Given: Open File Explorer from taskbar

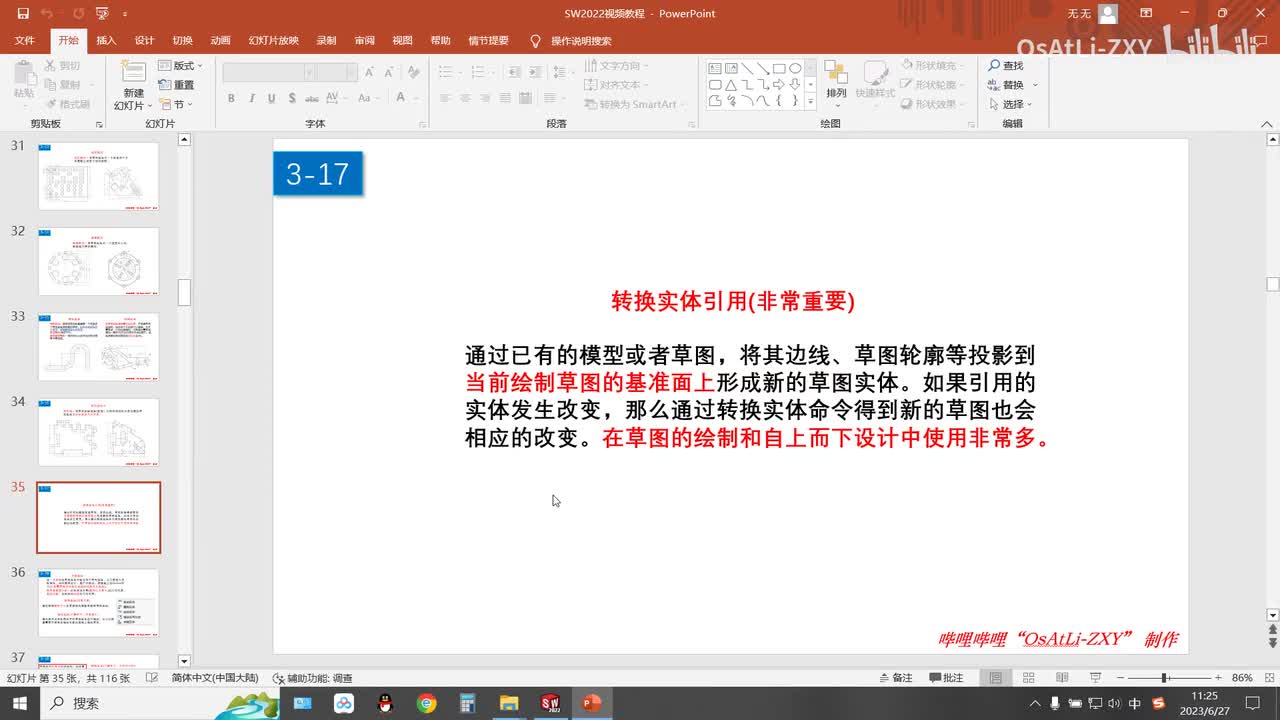Looking at the screenshot, I should pos(509,704).
